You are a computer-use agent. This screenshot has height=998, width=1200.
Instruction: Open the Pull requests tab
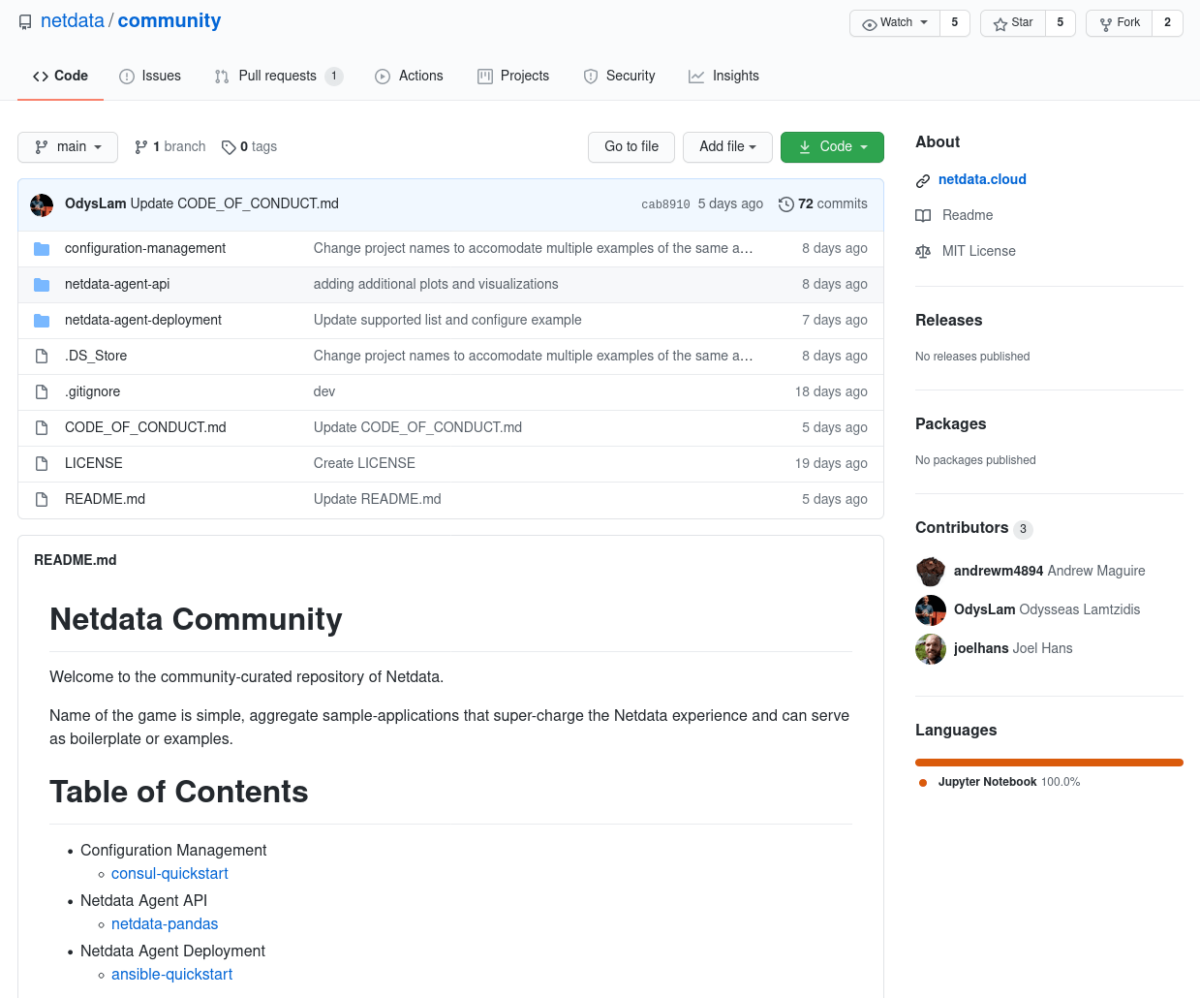278,76
